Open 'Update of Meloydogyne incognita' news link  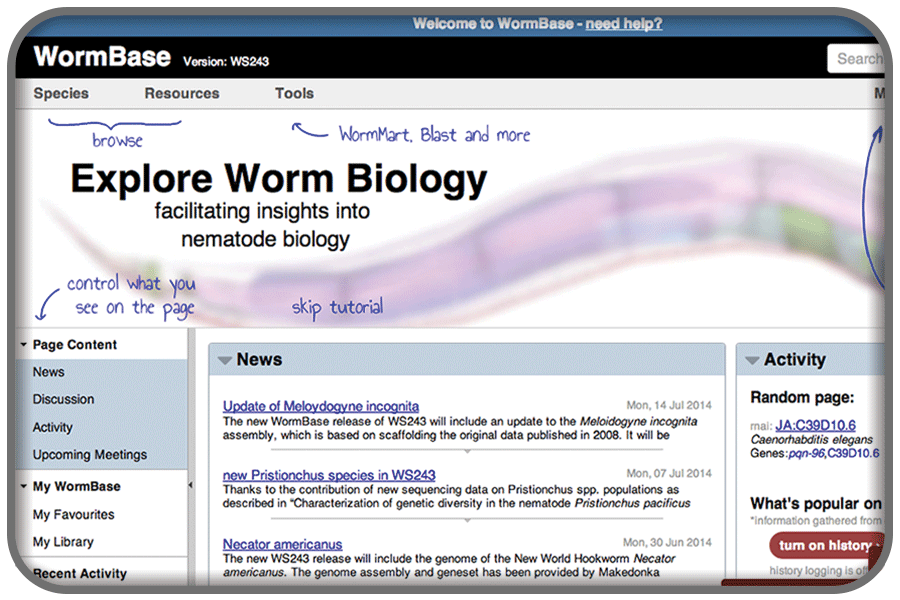(x=321, y=407)
